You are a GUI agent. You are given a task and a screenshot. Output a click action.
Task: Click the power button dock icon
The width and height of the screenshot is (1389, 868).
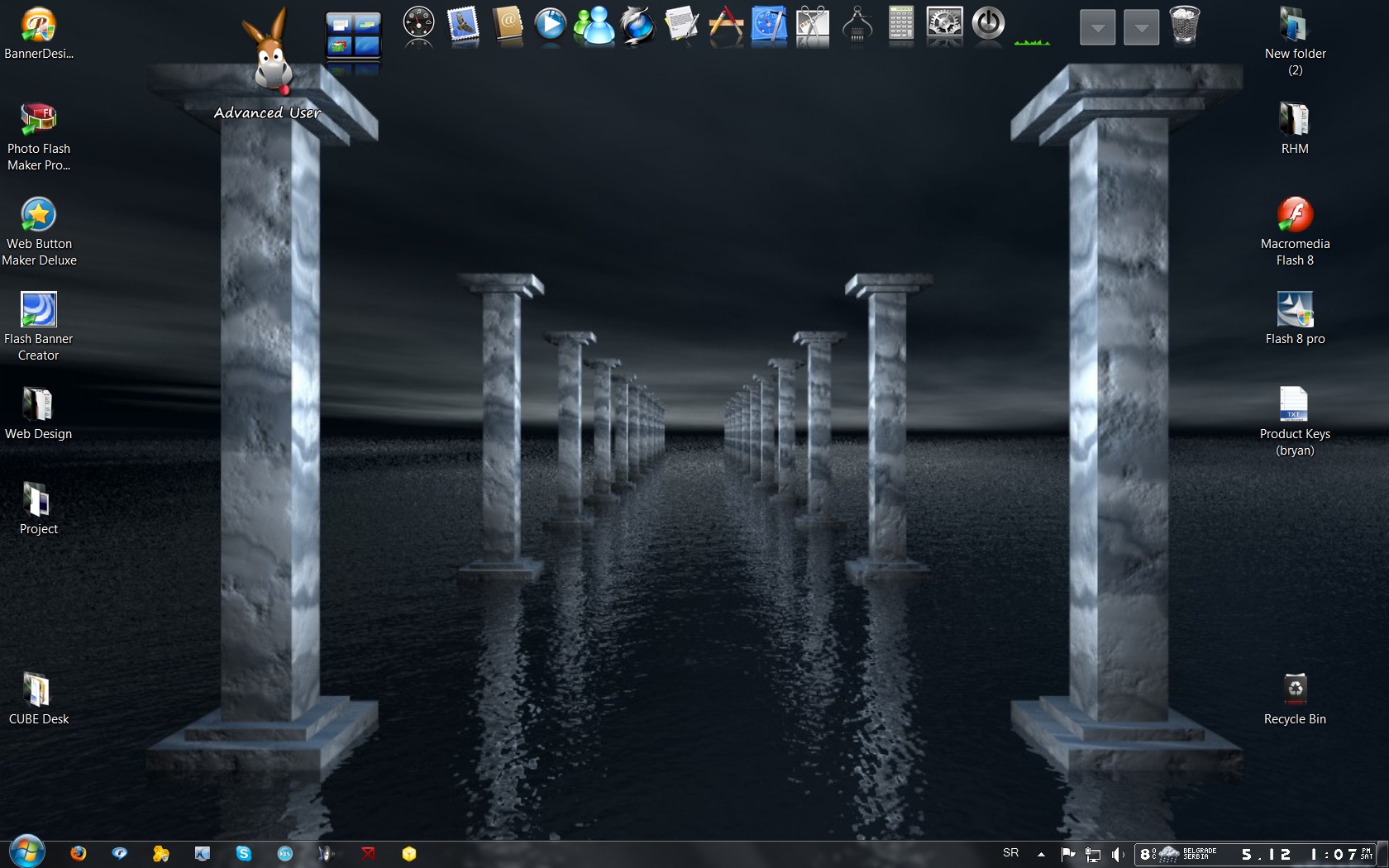[988, 25]
